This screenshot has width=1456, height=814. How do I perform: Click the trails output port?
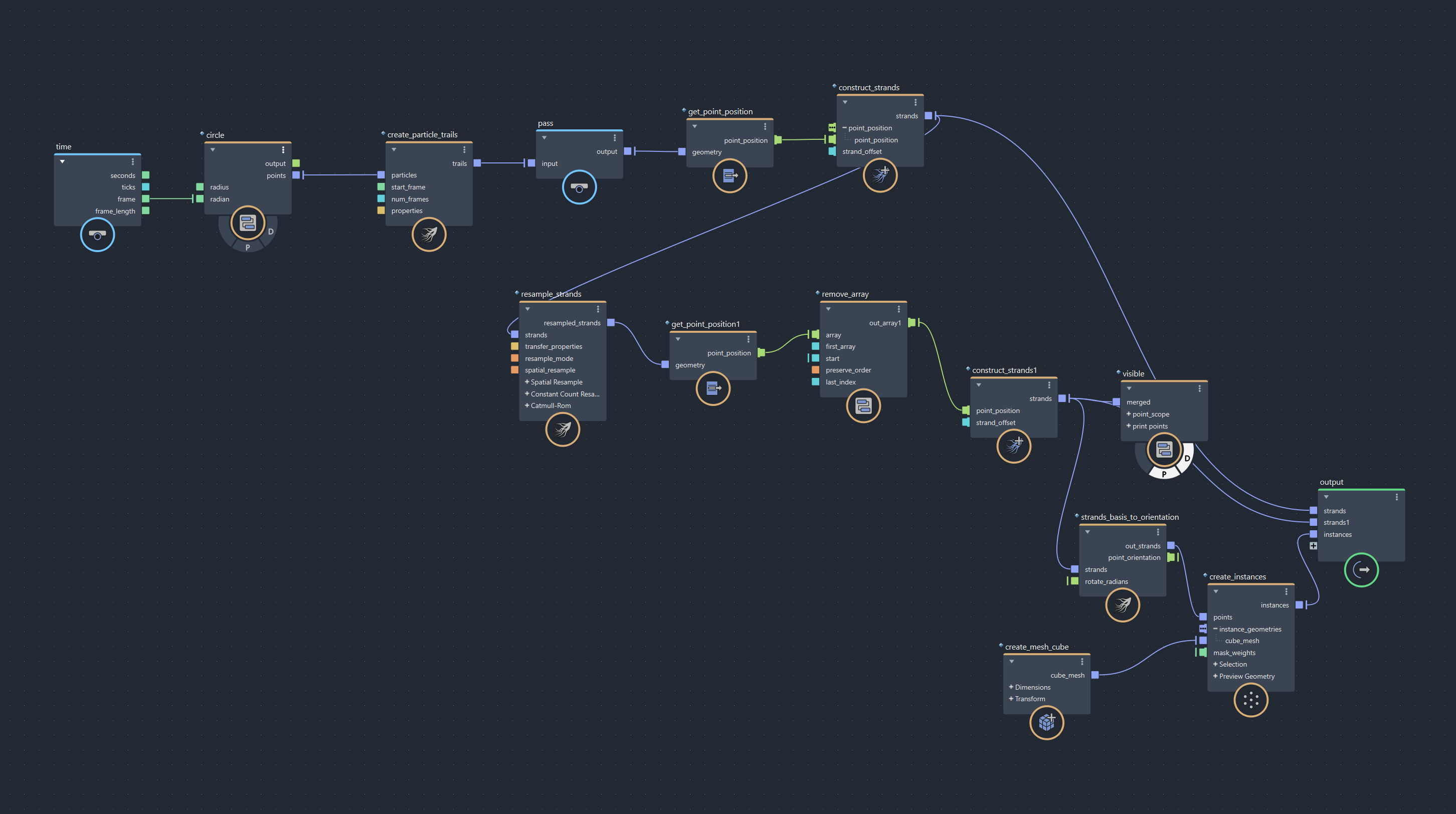[477, 163]
